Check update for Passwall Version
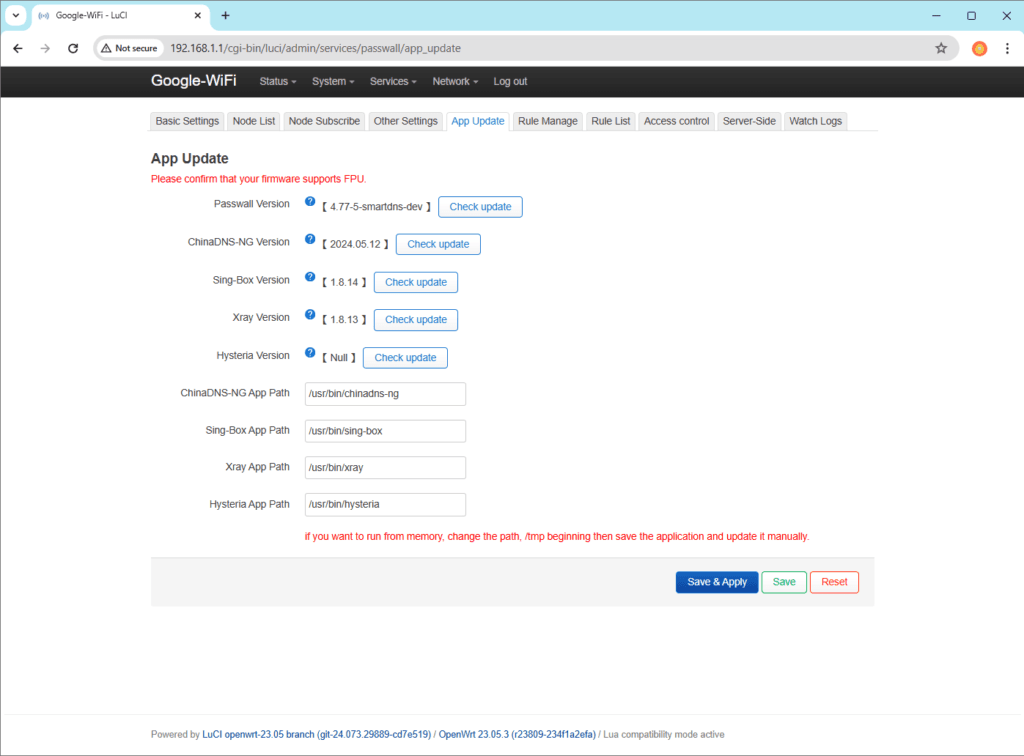1024x756 pixels. click(480, 207)
